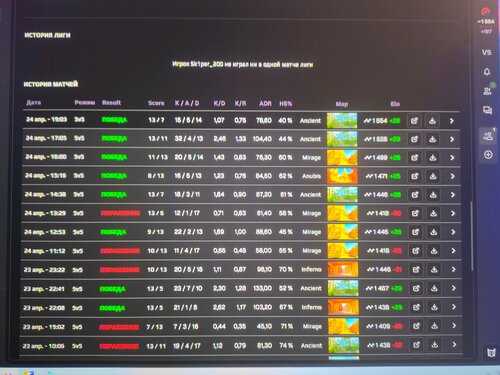Open the VS matchmaking sidebar item
Image resolution: width=500 pixels, height=375 pixels.
tap(486, 52)
